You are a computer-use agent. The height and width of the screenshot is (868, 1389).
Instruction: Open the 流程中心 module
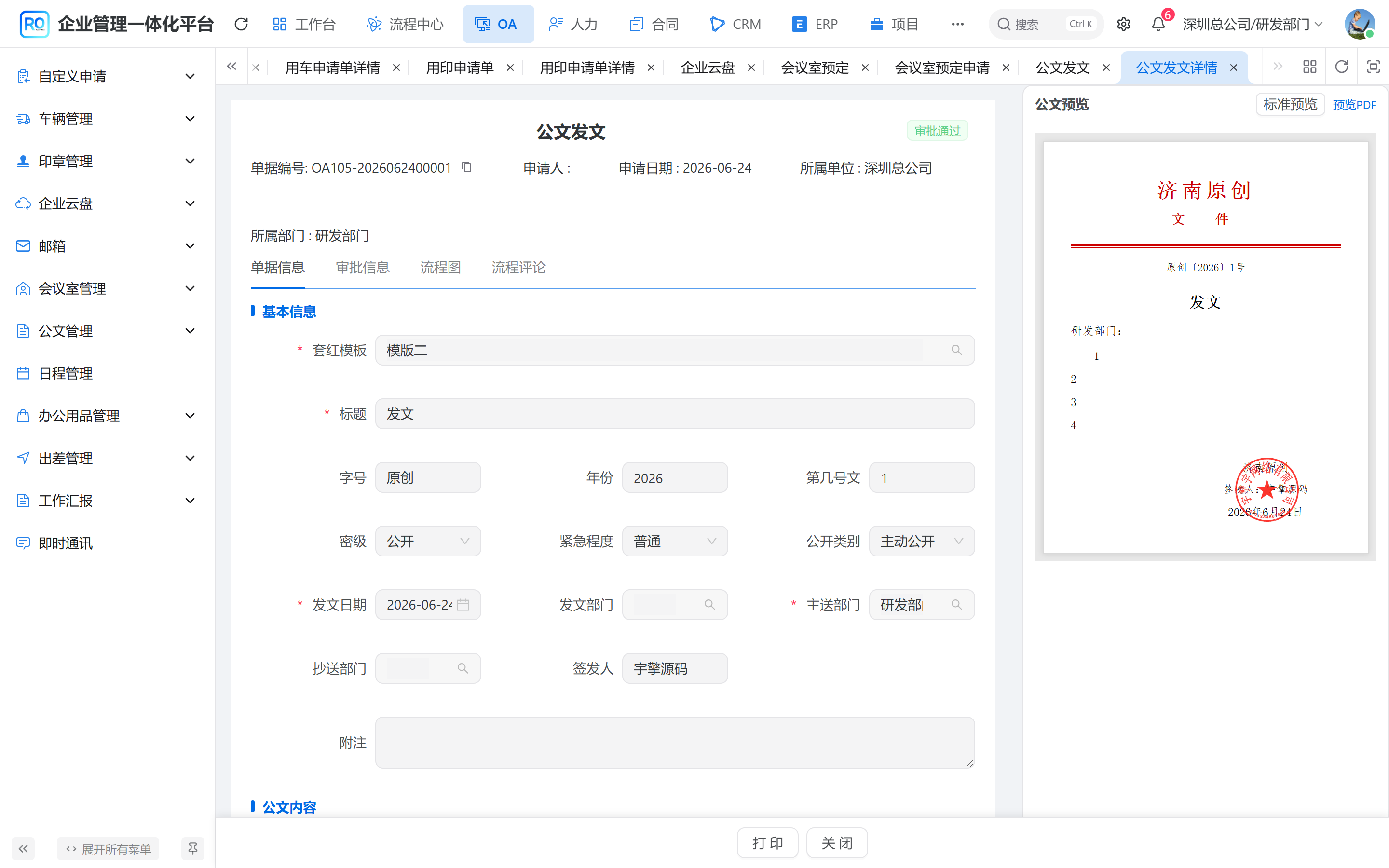(x=405, y=24)
